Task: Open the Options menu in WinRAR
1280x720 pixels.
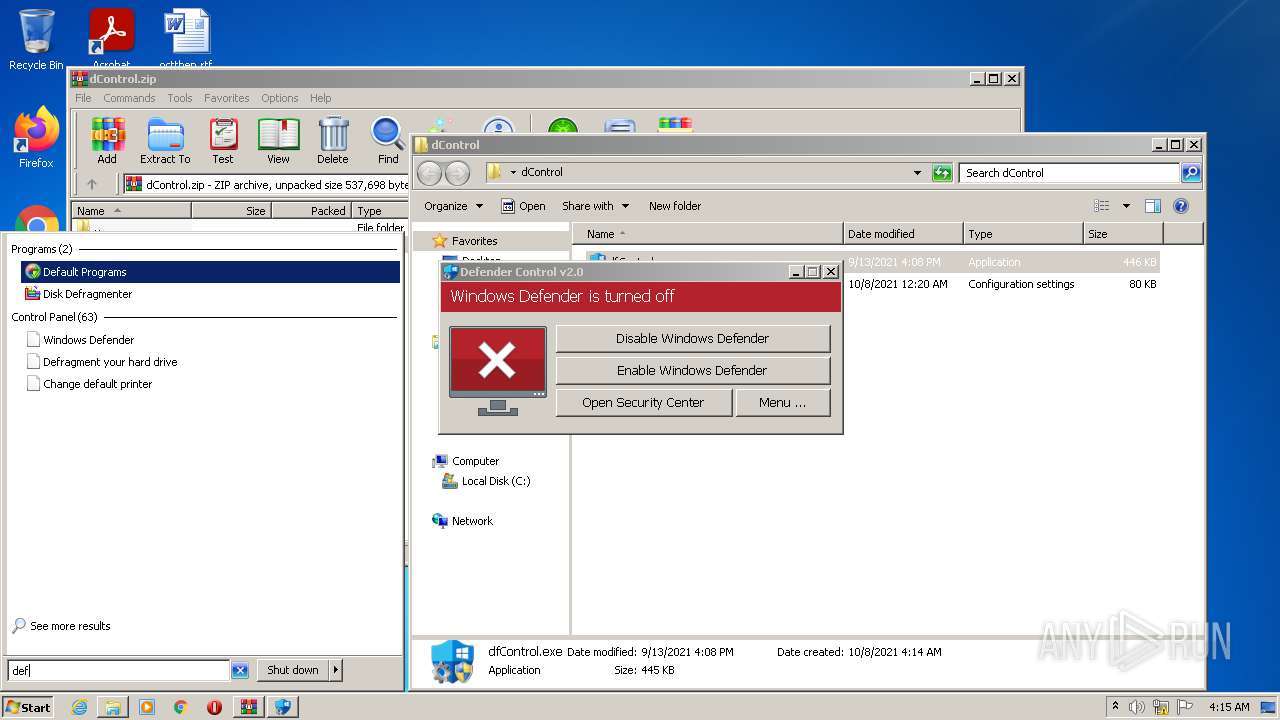Action: pyautogui.click(x=280, y=98)
